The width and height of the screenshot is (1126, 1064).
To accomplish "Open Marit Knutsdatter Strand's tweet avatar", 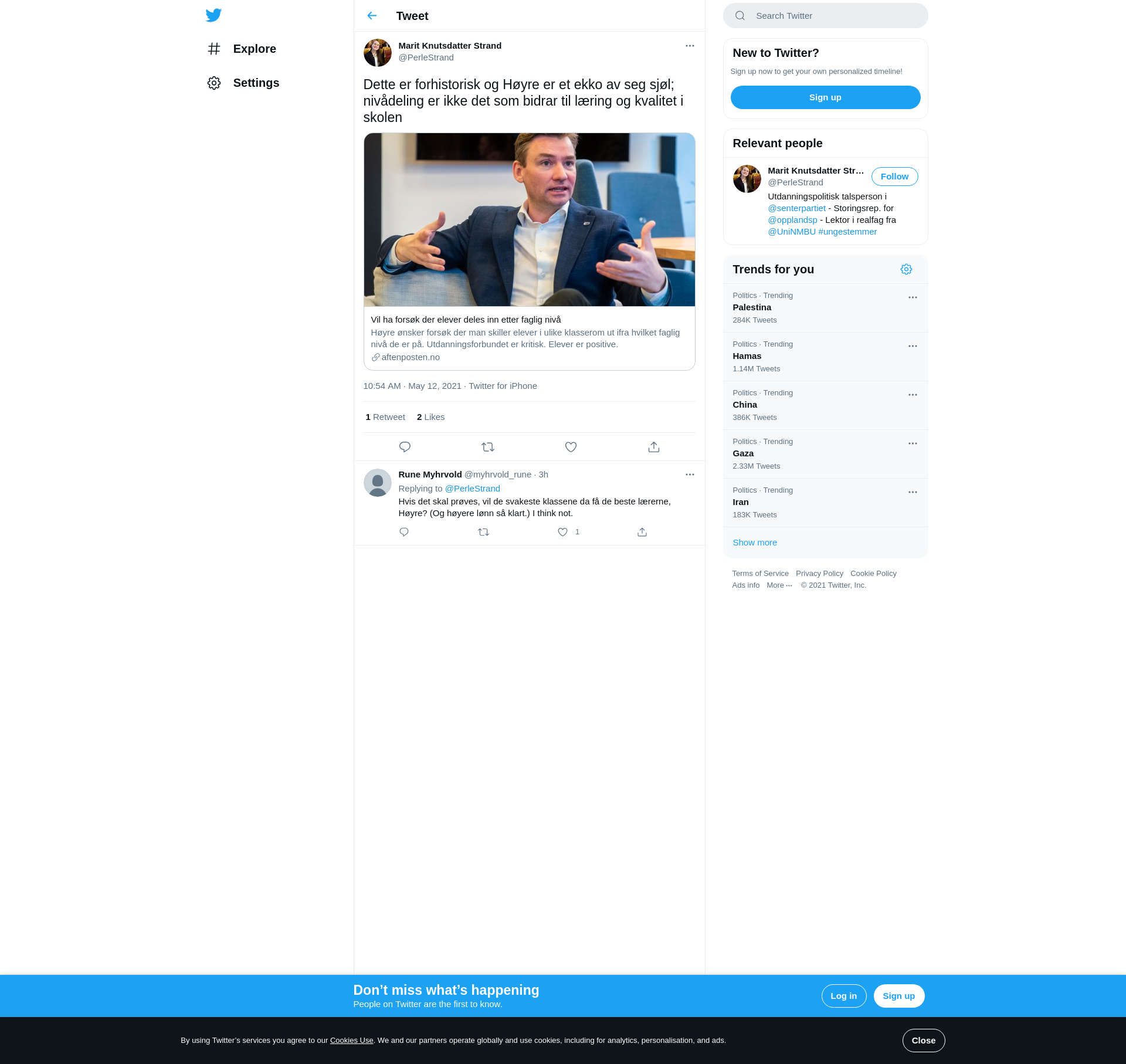I will pos(378,53).
